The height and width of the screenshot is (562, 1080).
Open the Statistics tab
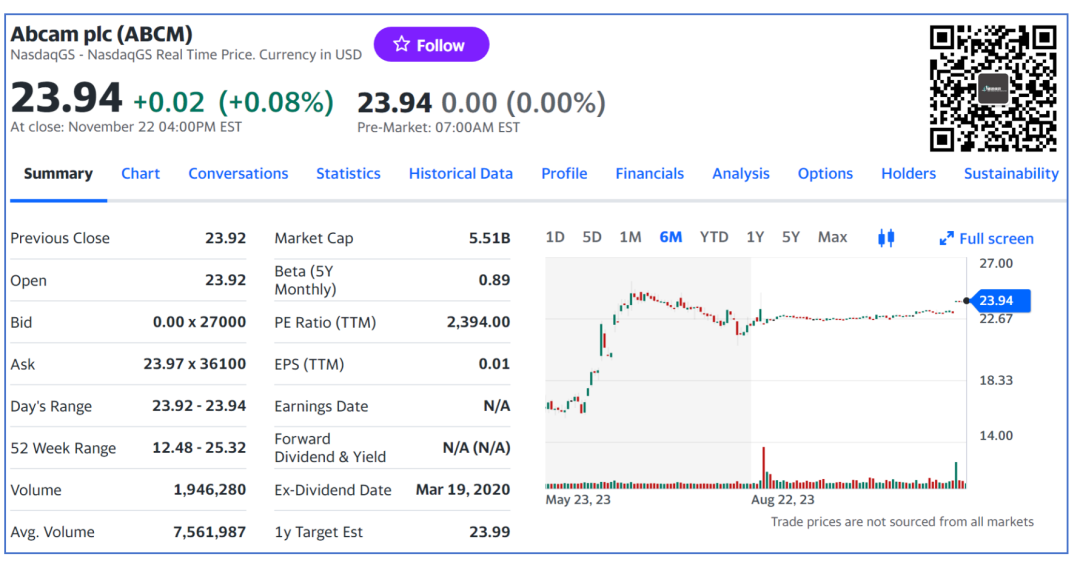click(348, 173)
